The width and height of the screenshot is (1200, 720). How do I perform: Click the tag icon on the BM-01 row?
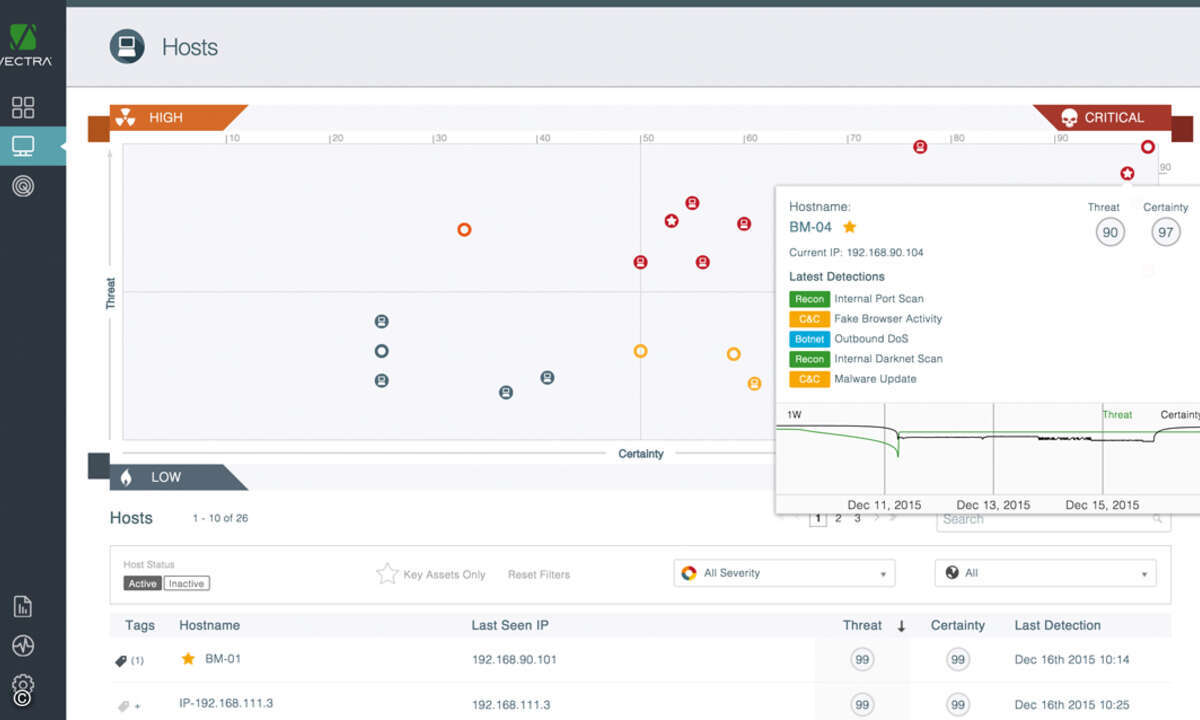122,660
